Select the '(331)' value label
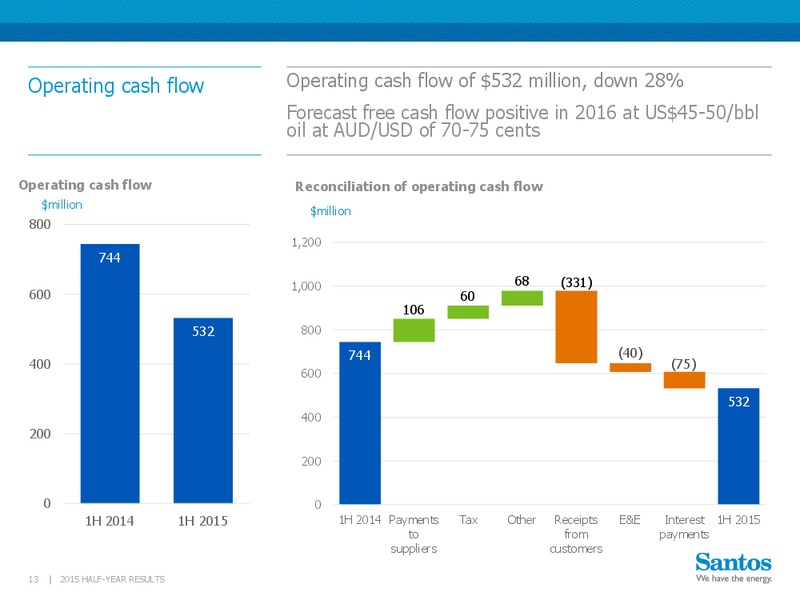The width and height of the screenshot is (800, 600). (x=577, y=282)
